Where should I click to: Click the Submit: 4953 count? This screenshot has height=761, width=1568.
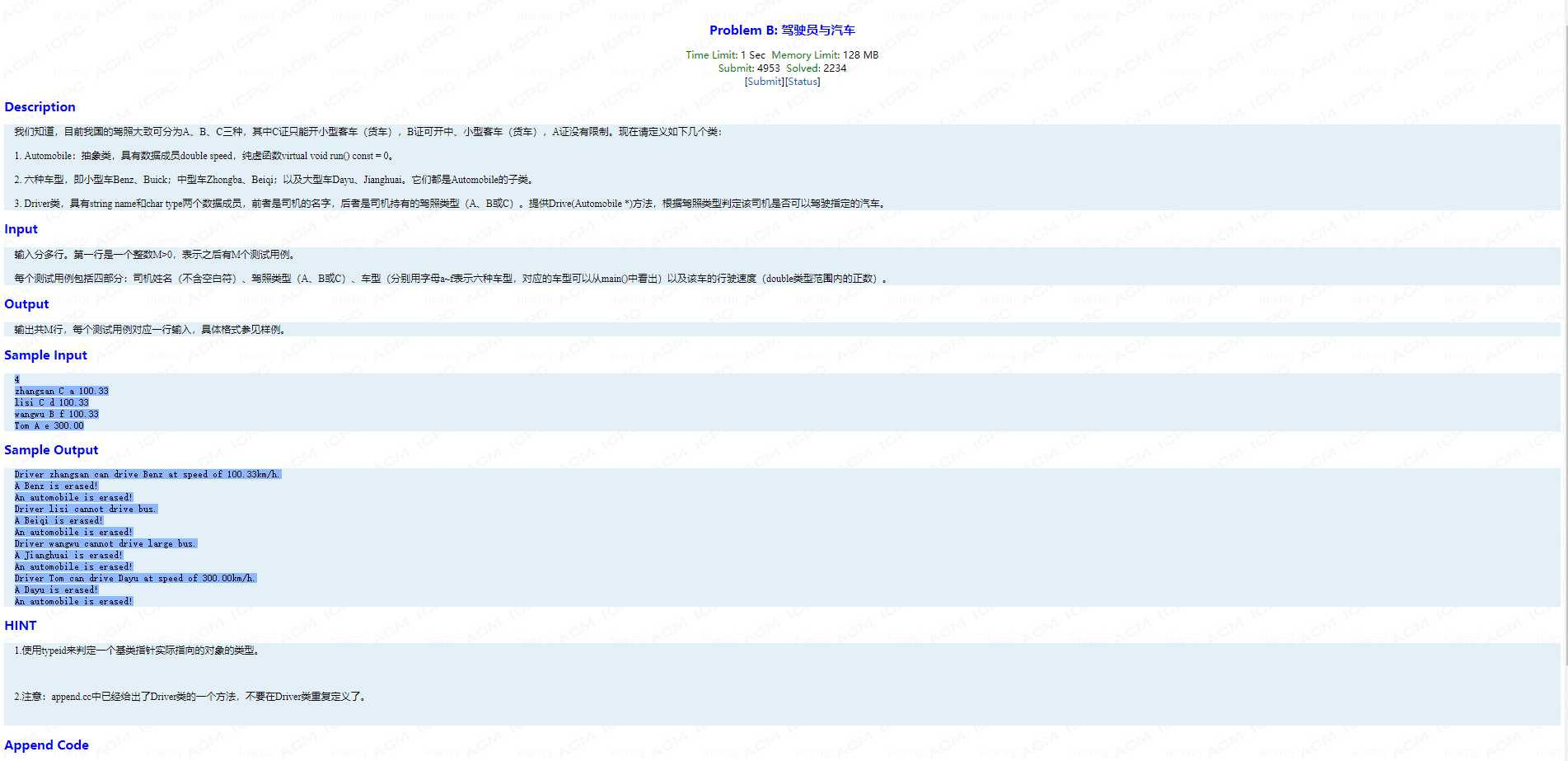pos(748,68)
